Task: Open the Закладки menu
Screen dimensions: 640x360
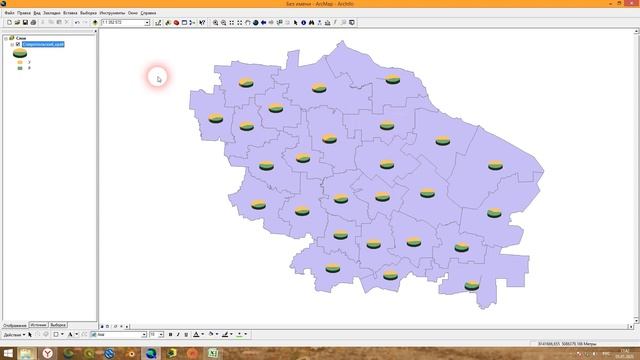Action: tap(52, 13)
